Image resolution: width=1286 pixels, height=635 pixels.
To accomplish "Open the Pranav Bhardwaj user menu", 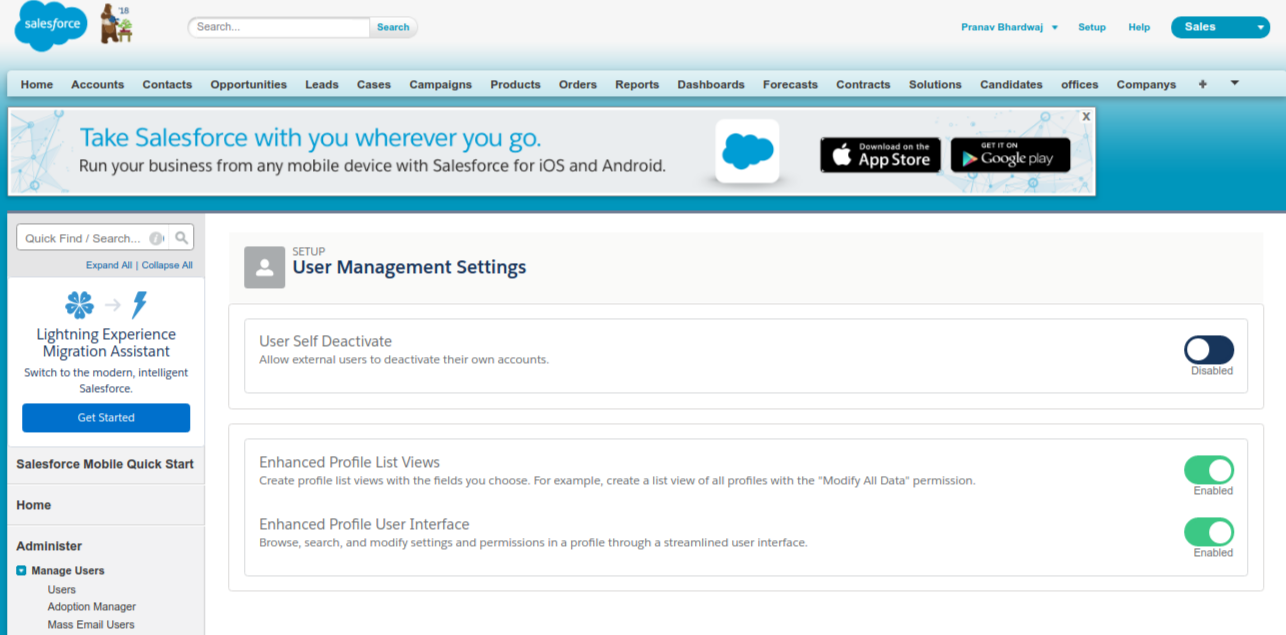I will pos(1009,27).
